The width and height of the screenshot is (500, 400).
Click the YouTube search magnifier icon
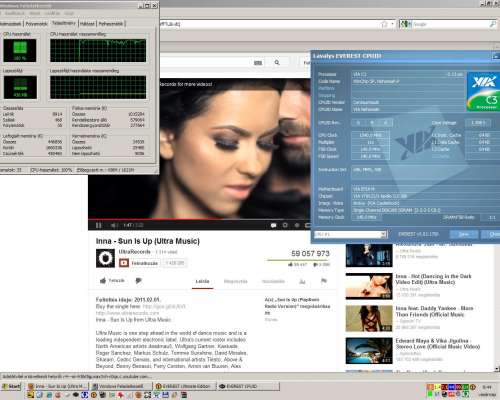click(x=277, y=63)
